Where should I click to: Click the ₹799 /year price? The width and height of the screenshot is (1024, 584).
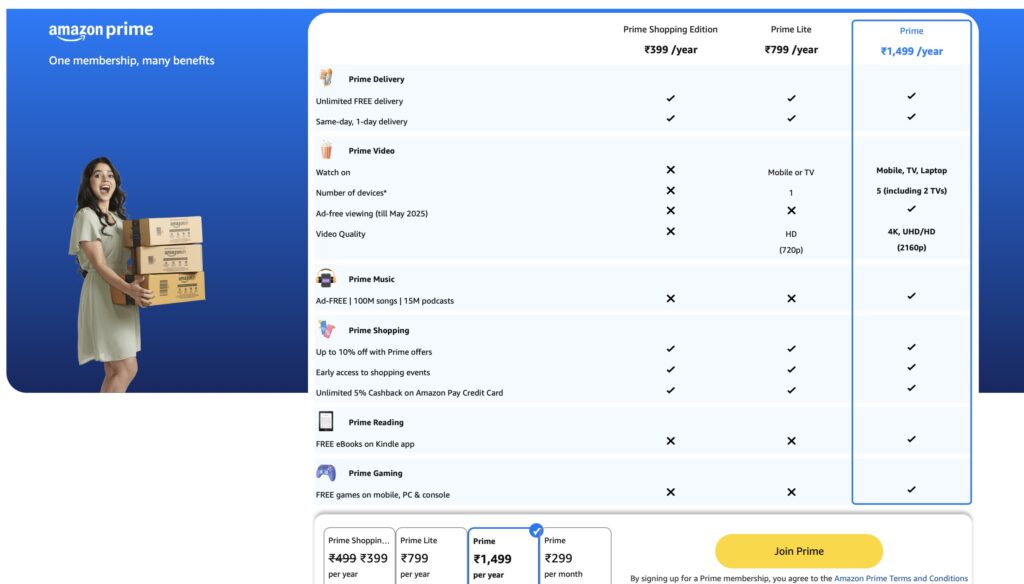(791, 50)
